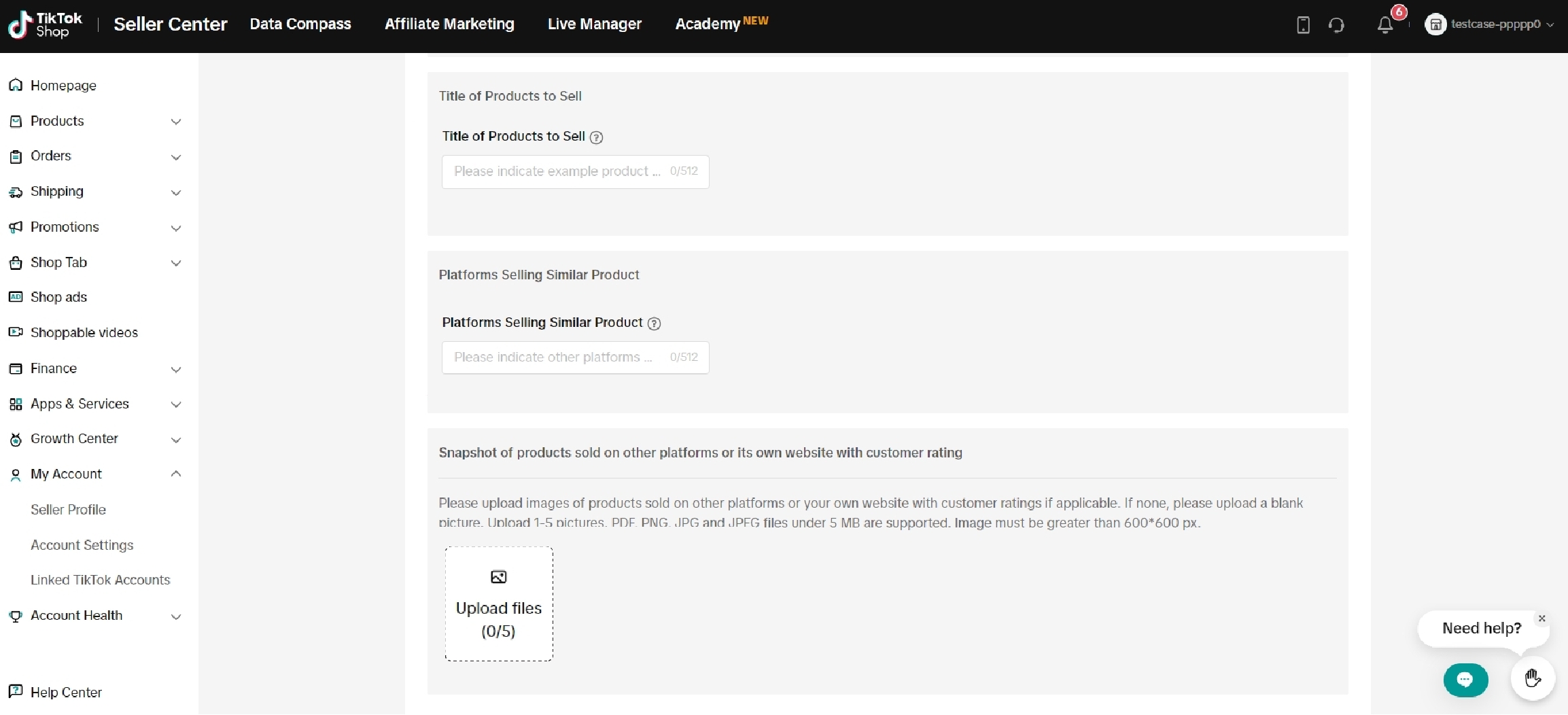The image size is (1568, 715).
Task: Click the notifications bell icon
Action: pyautogui.click(x=1384, y=25)
